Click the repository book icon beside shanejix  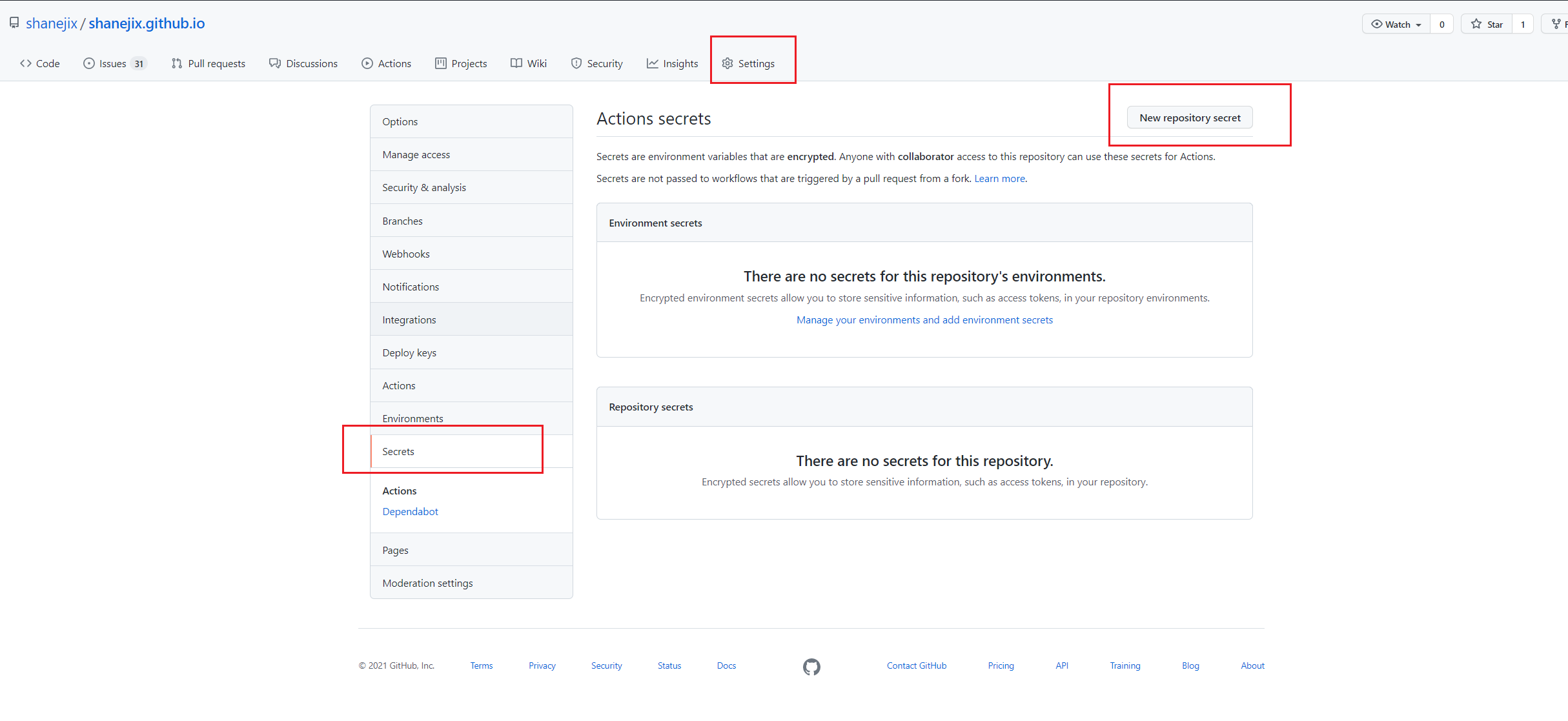14,23
